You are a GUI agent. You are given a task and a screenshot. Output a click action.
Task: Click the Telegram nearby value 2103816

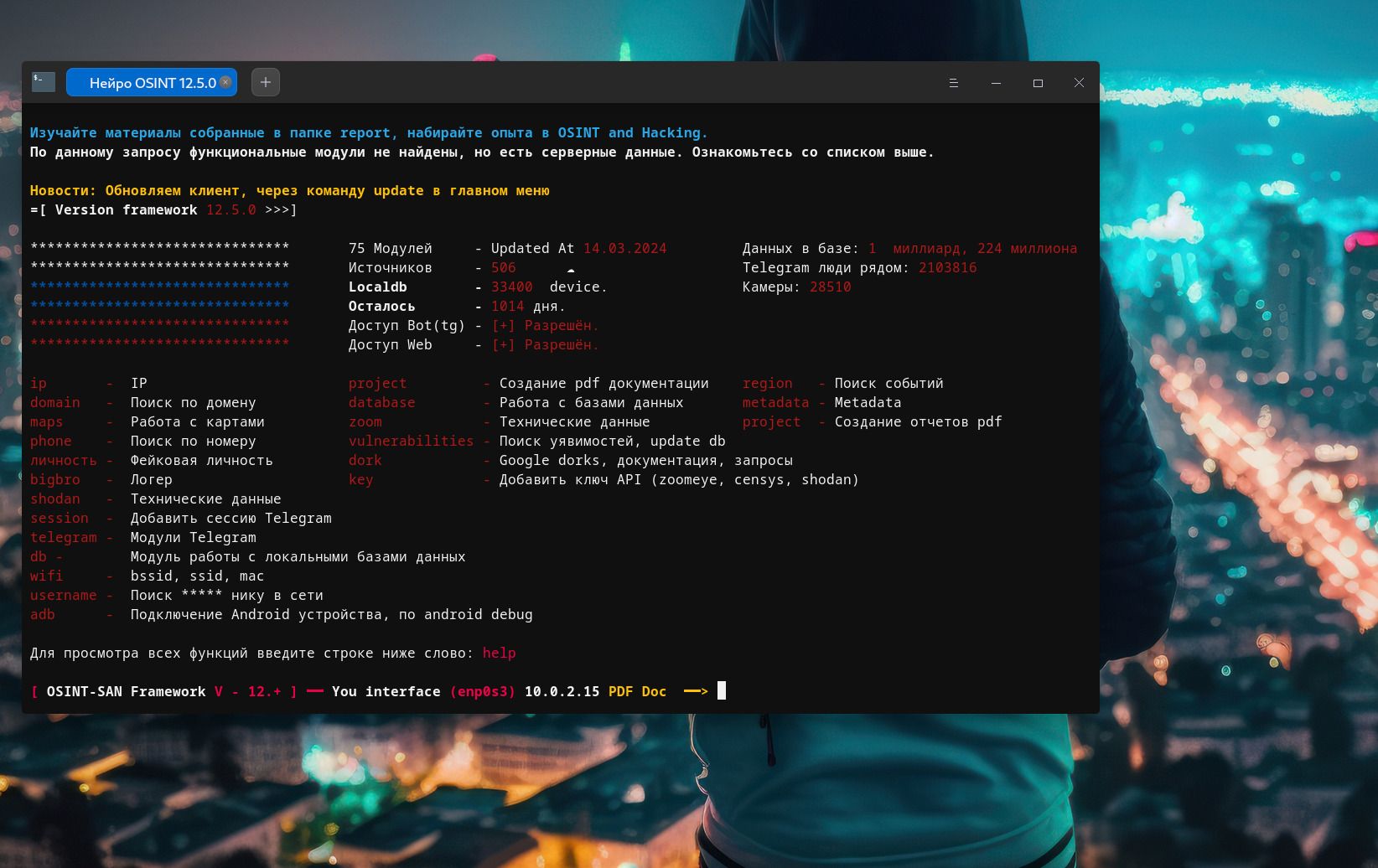(948, 267)
